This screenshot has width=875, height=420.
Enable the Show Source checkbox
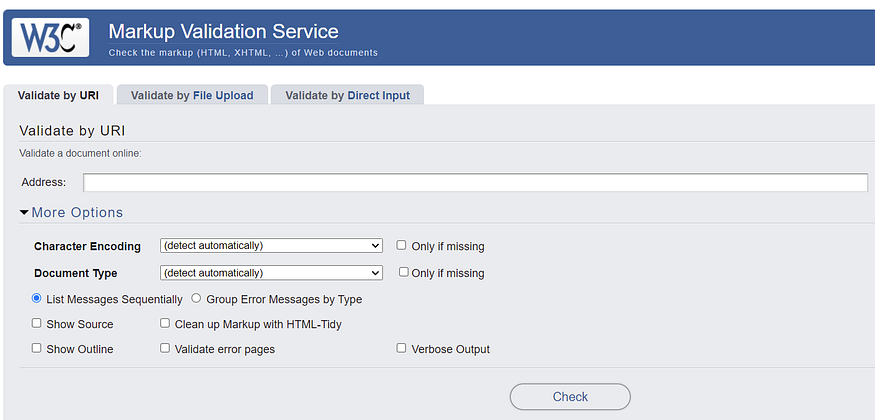tap(37, 324)
